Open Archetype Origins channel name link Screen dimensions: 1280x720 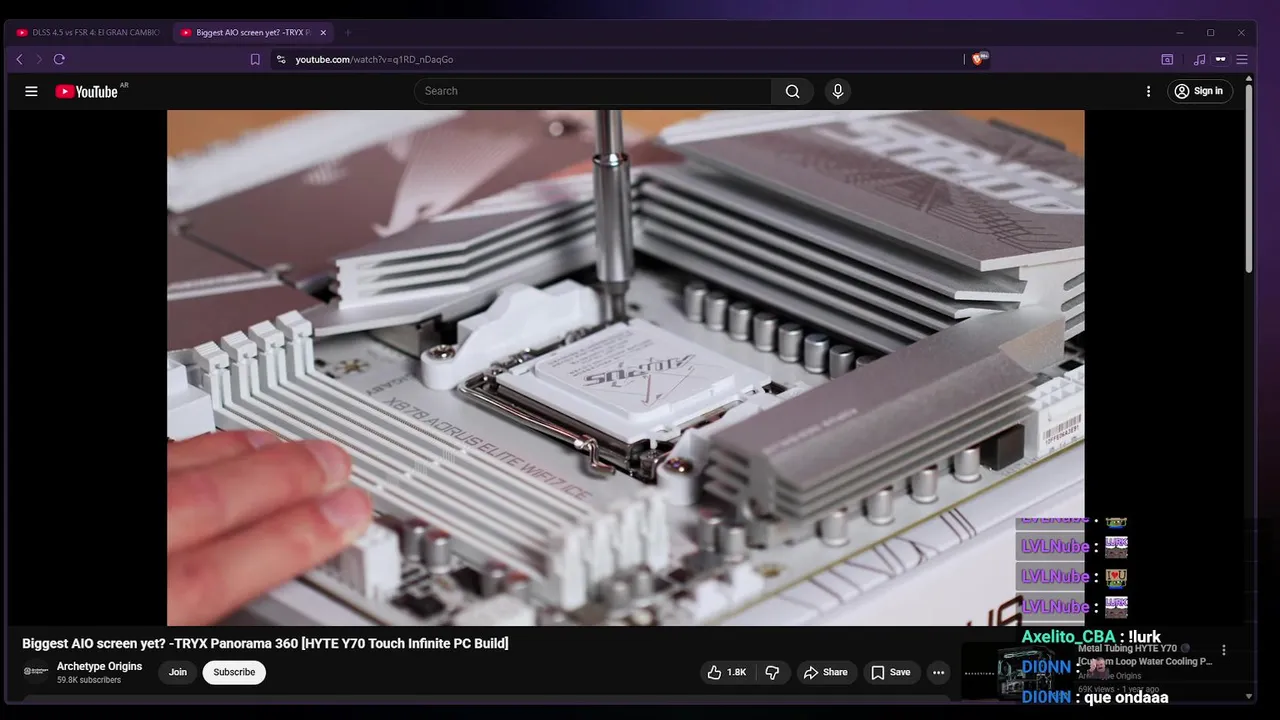coord(99,666)
